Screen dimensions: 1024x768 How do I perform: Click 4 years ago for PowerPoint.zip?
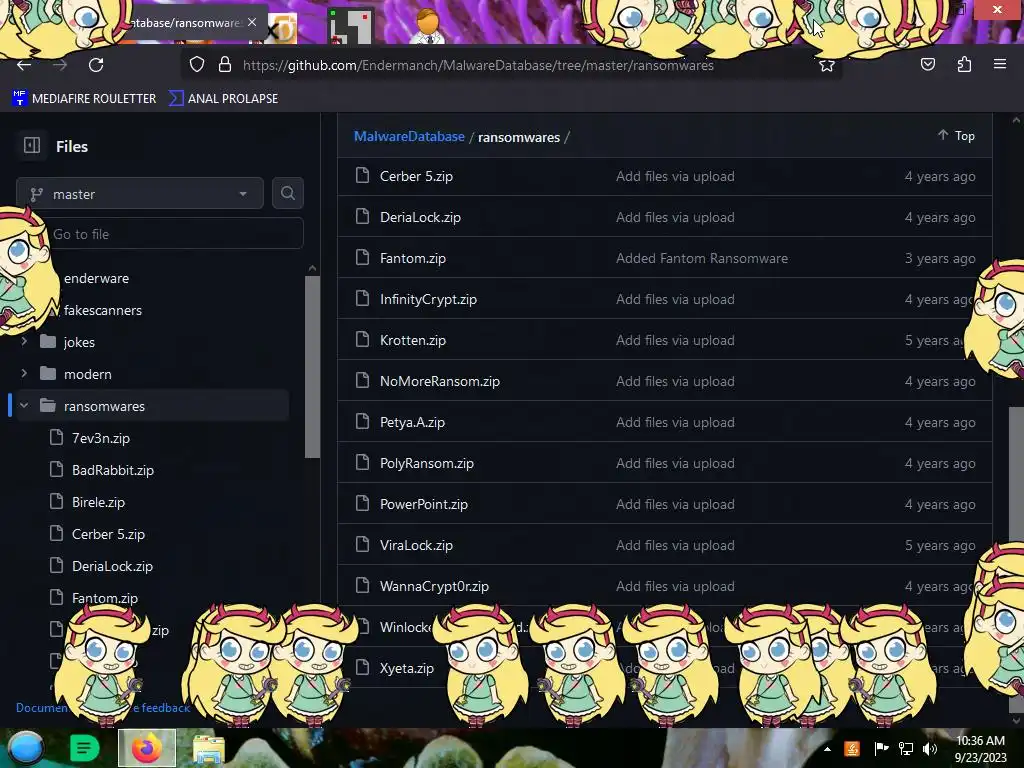tap(940, 504)
